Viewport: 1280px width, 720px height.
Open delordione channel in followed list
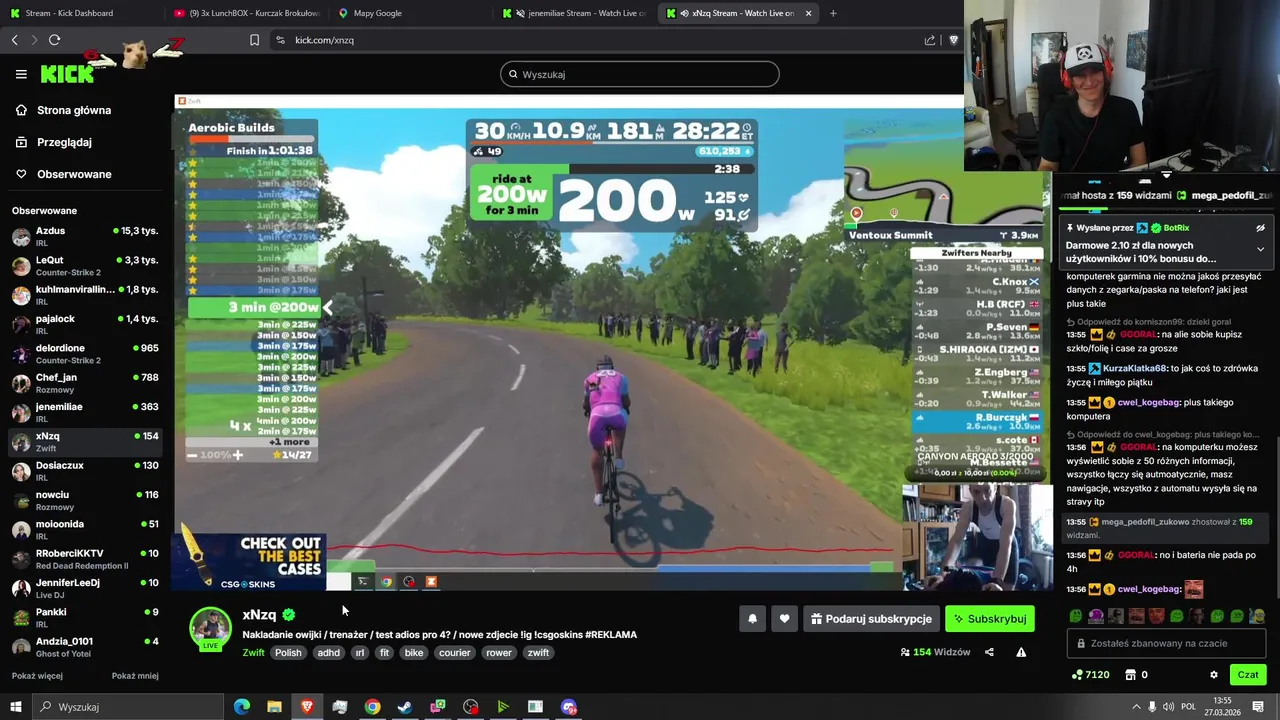[x=85, y=354]
